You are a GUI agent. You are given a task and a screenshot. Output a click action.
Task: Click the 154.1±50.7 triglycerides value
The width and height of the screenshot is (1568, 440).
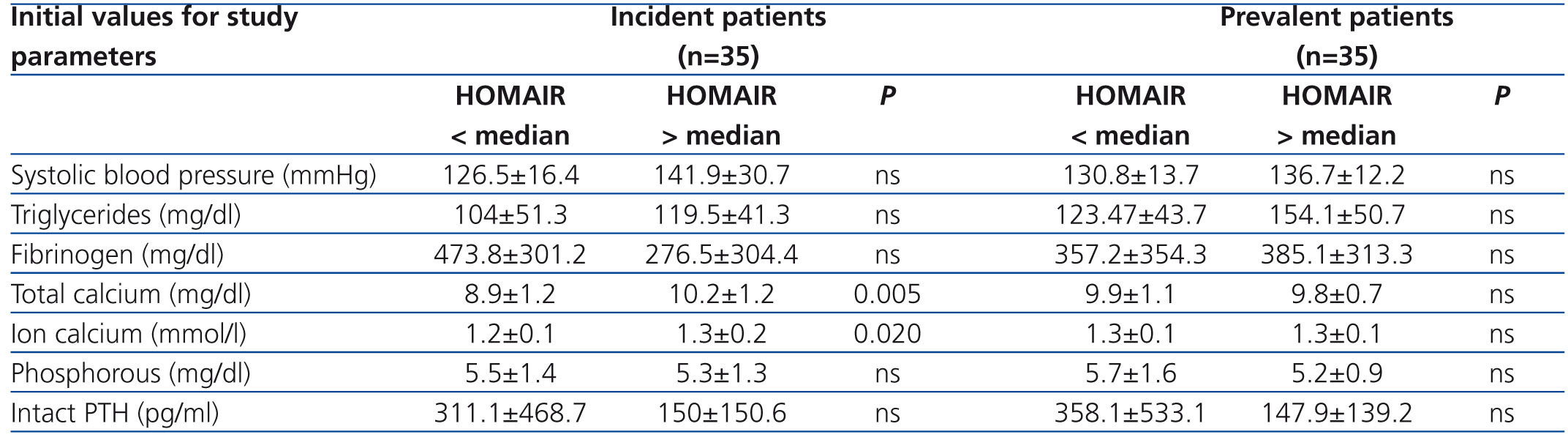[x=1336, y=215]
